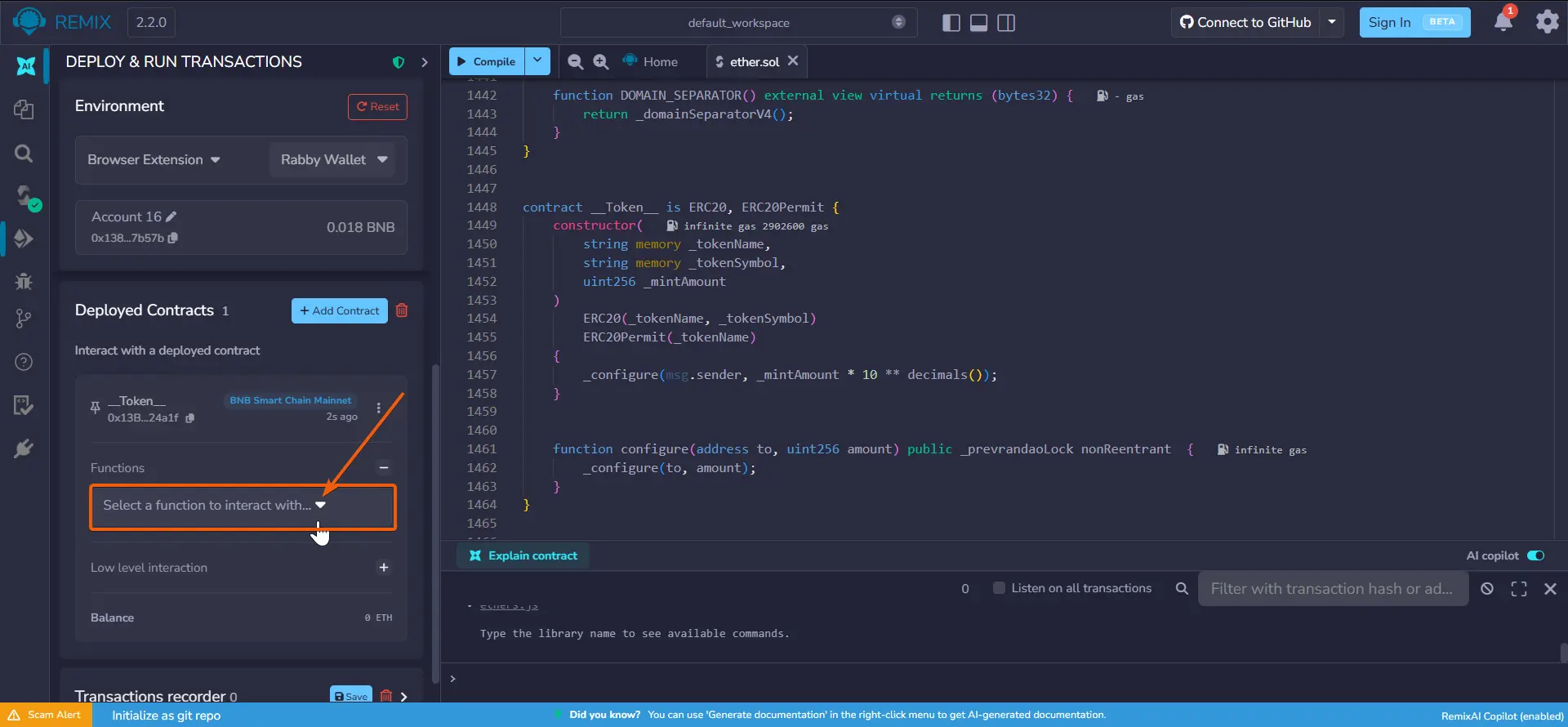The image size is (1568, 727).
Task: Save the transactions recorder
Action: pos(351,695)
